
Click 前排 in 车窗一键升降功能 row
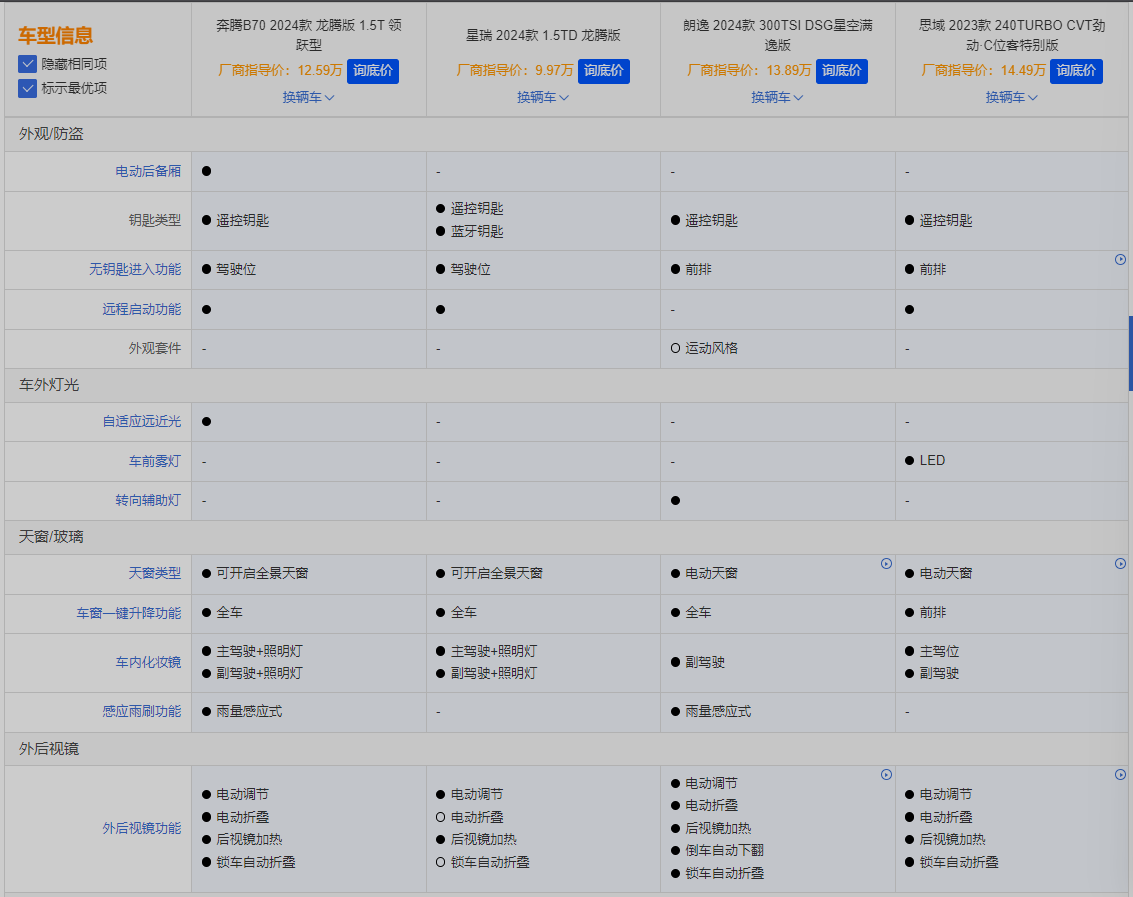click(933, 613)
